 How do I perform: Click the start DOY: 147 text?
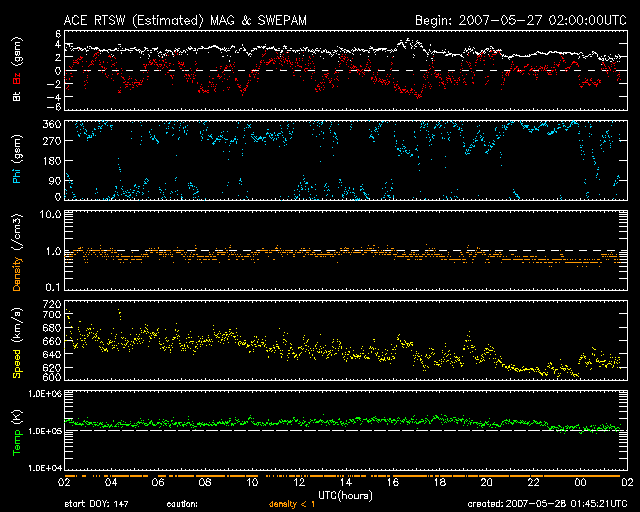(x=97, y=504)
